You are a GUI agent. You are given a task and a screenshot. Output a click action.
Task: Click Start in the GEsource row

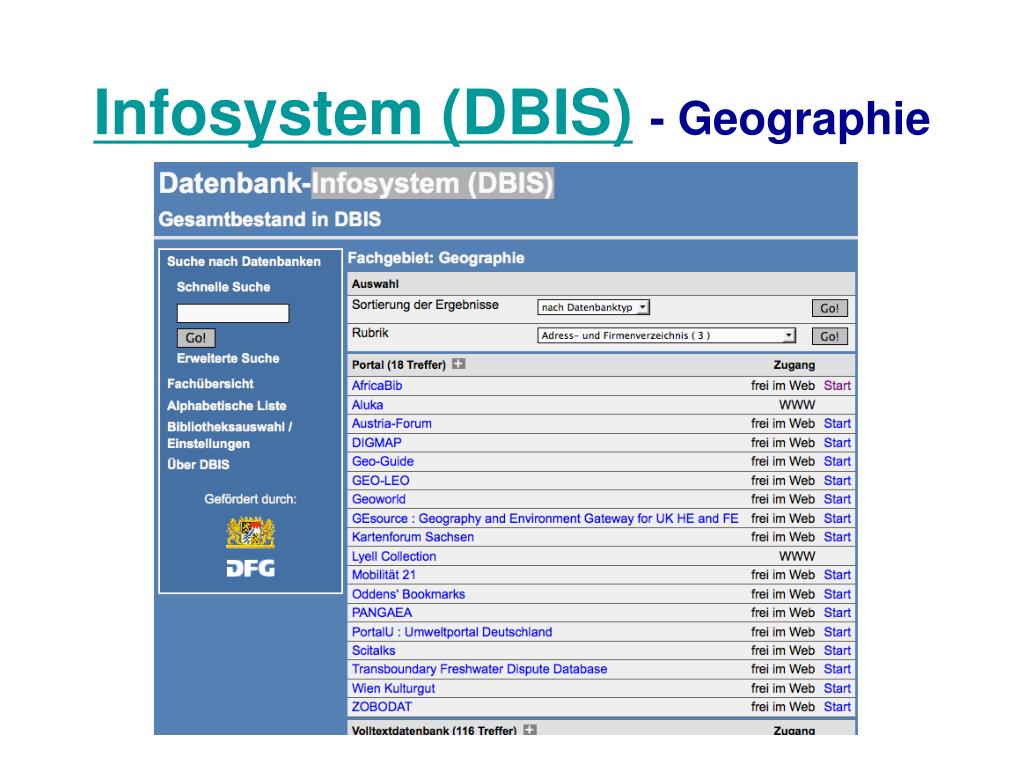(837, 518)
